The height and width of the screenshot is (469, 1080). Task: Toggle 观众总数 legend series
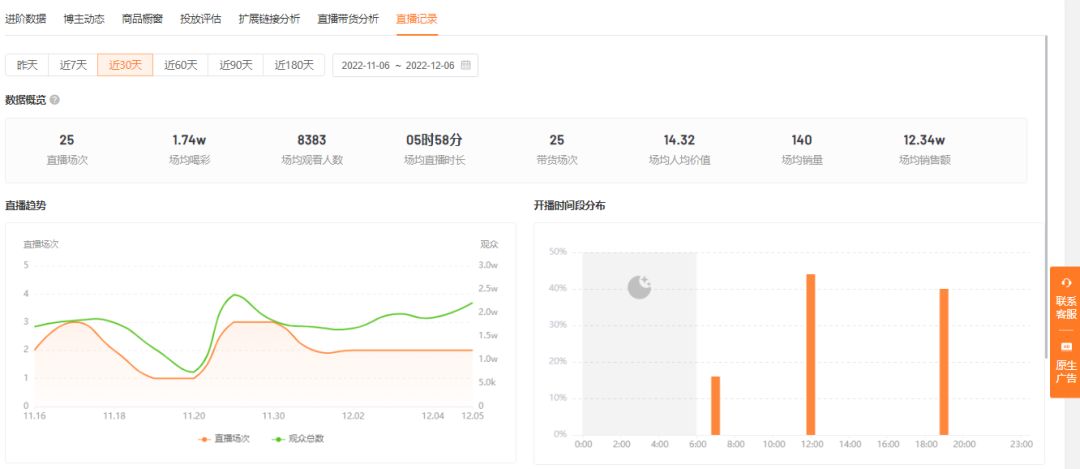299,438
